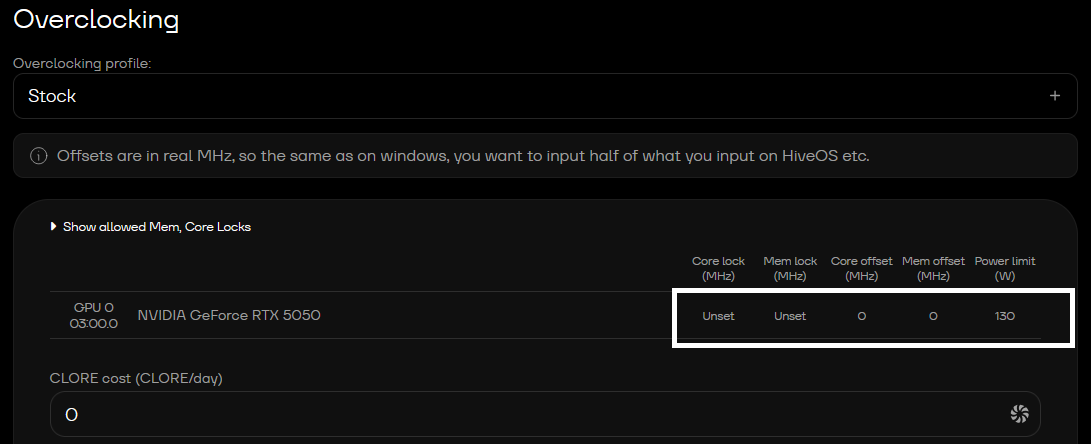The width and height of the screenshot is (1091, 444).
Task: Select the Mem lock Unset value
Action: [x=790, y=316]
